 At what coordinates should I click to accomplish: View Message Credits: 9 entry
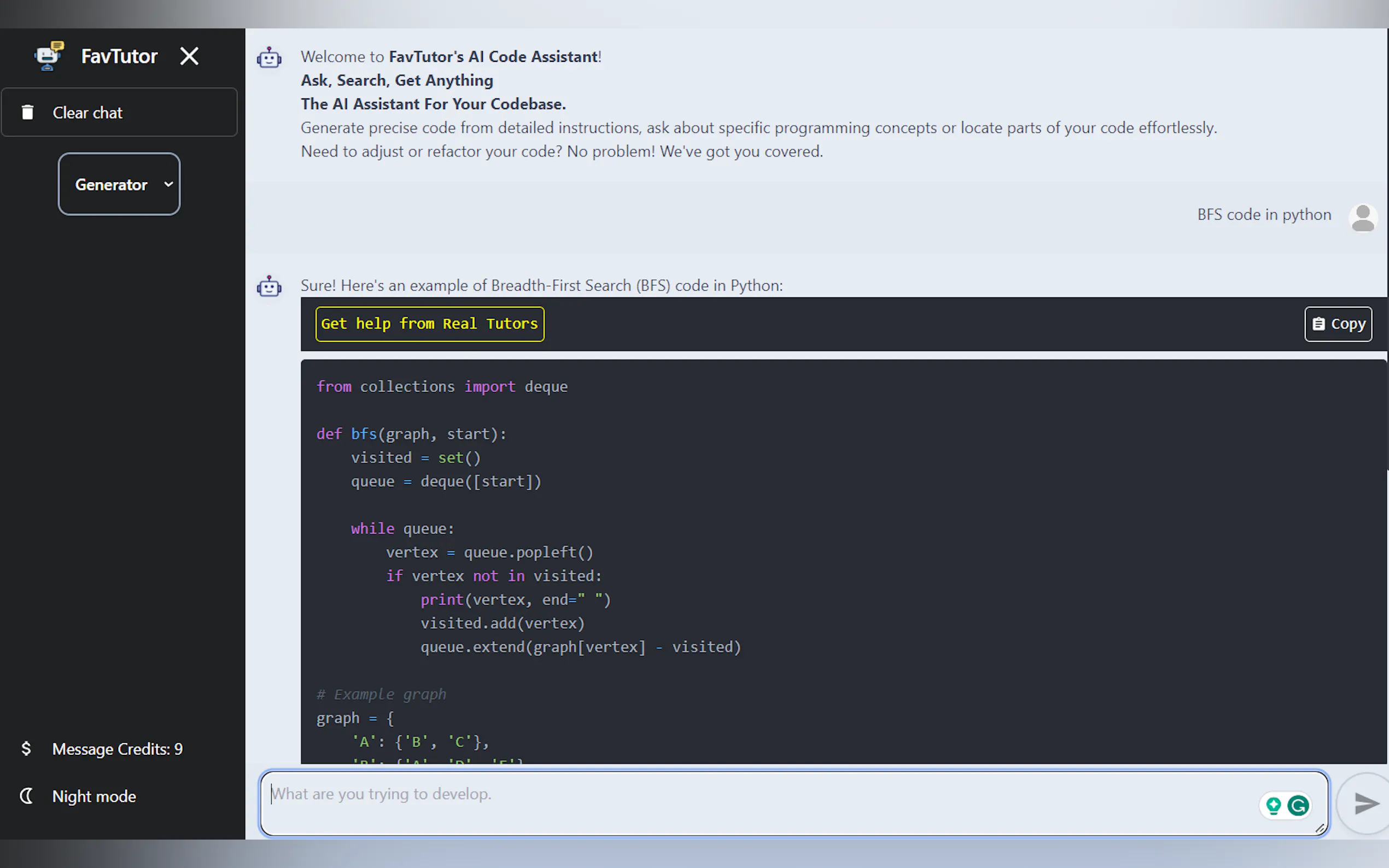(x=117, y=749)
